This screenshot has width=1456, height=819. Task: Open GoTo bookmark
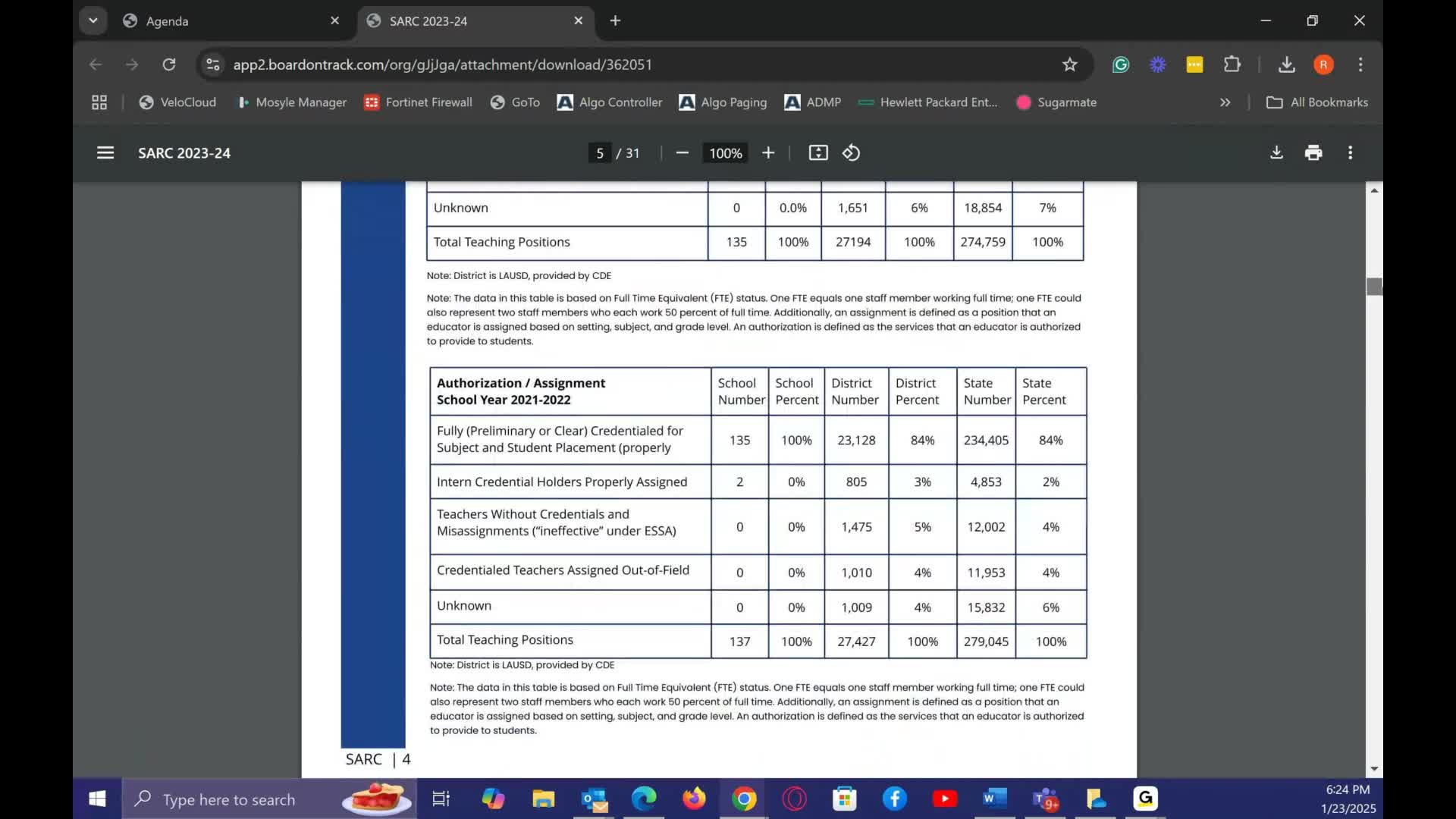516,102
